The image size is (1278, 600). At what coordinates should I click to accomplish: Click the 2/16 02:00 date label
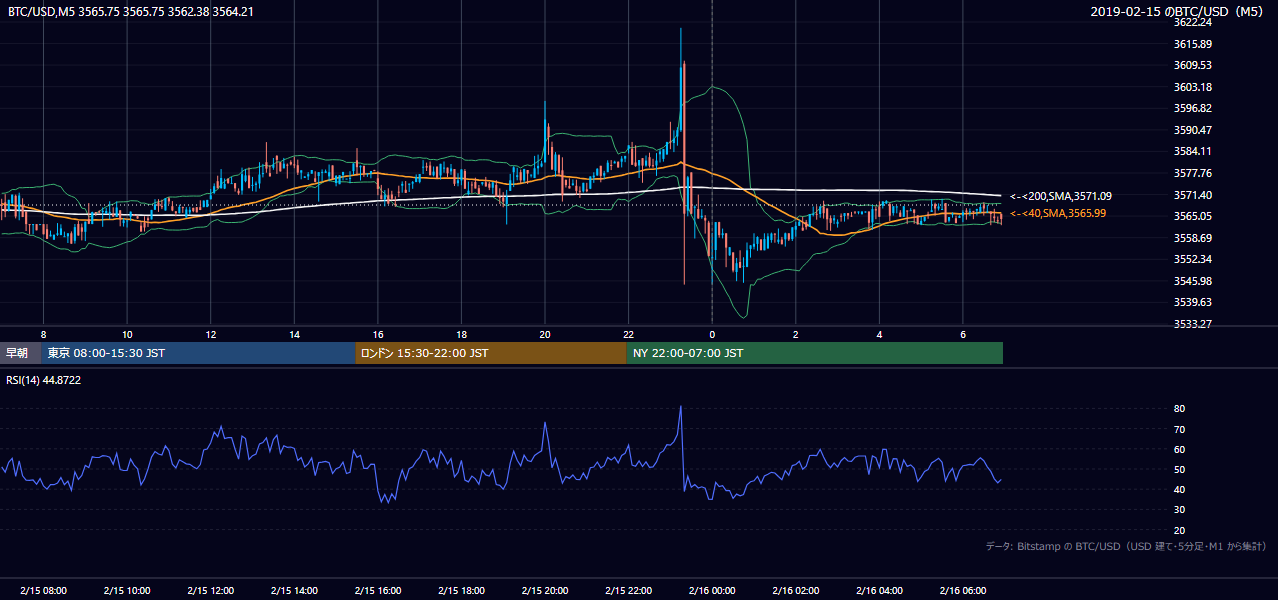click(x=795, y=591)
